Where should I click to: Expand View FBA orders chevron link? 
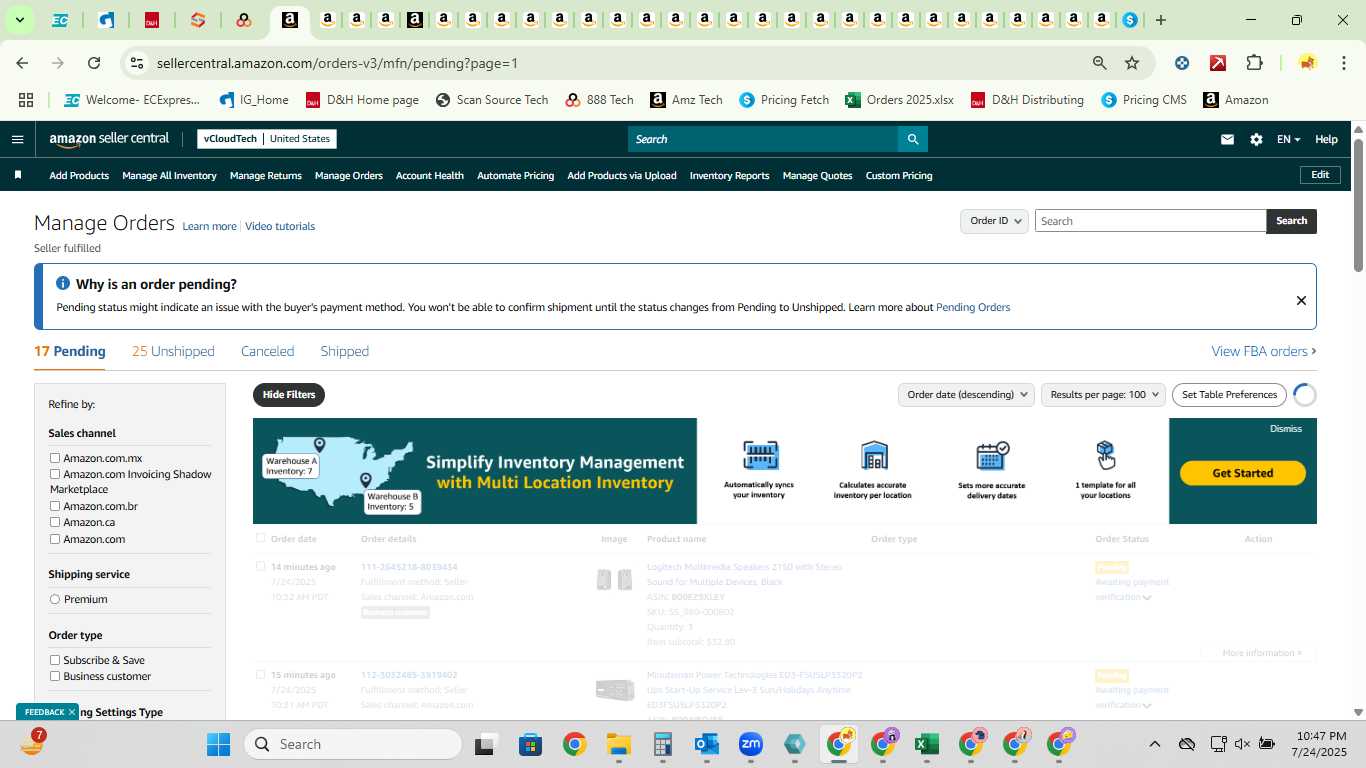point(1263,351)
